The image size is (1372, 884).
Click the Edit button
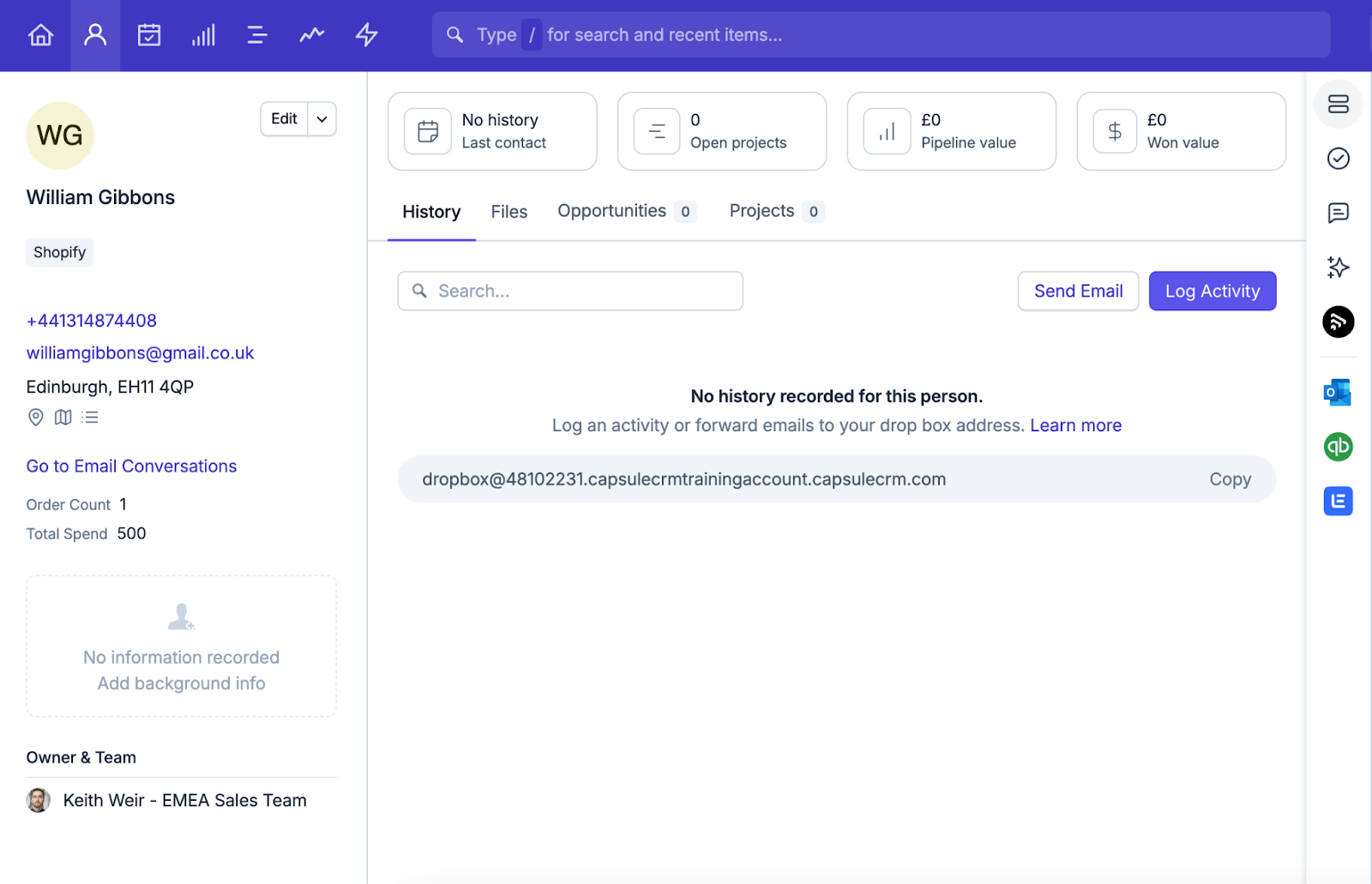(x=285, y=119)
